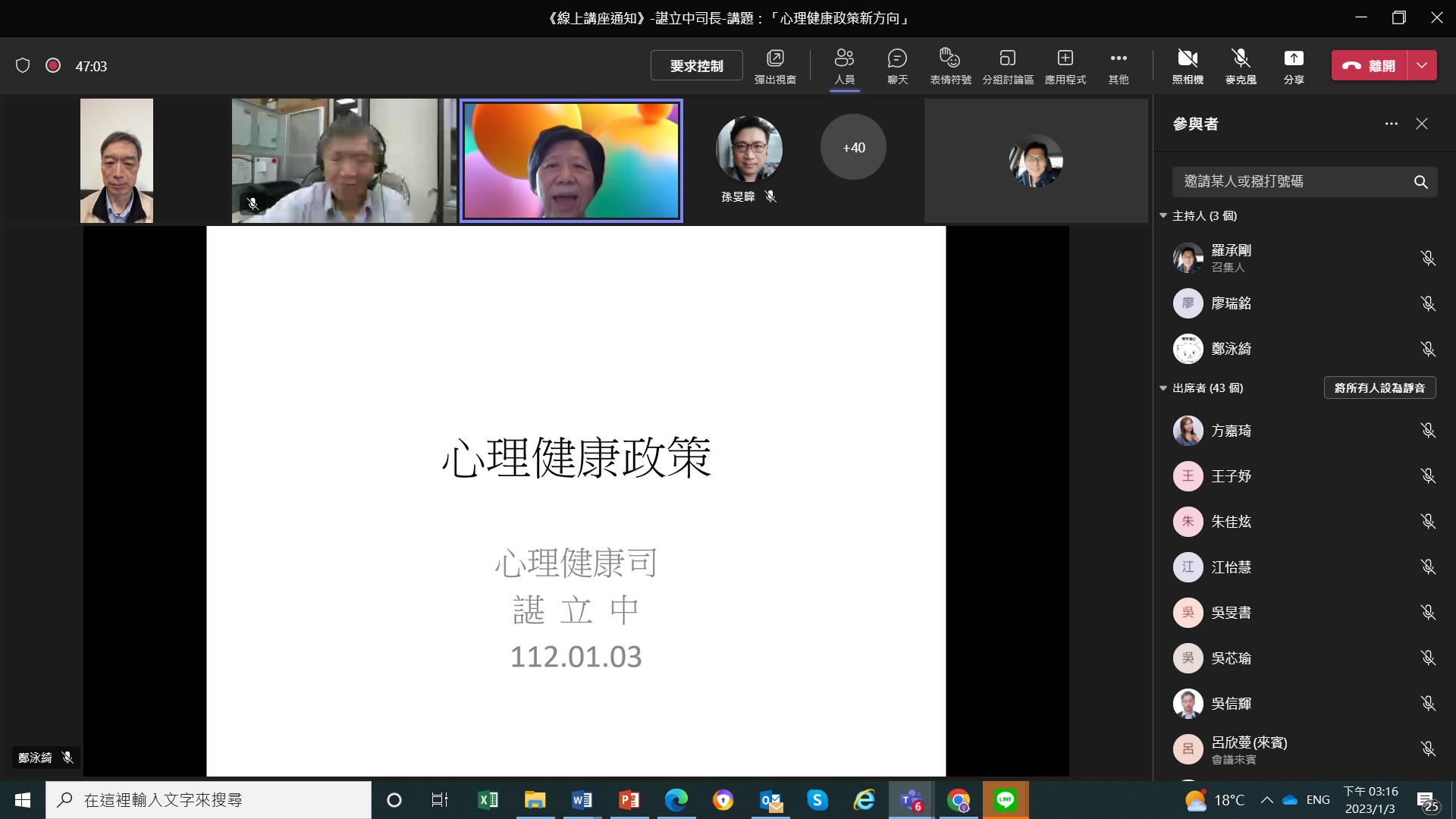Click mic icon for 吳旻書

pos(1428,613)
